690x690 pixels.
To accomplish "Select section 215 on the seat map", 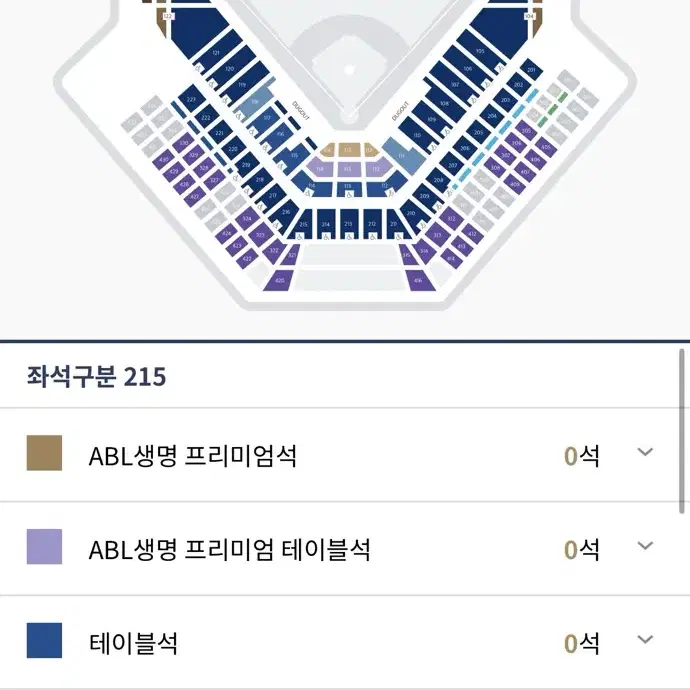I will [x=303, y=222].
